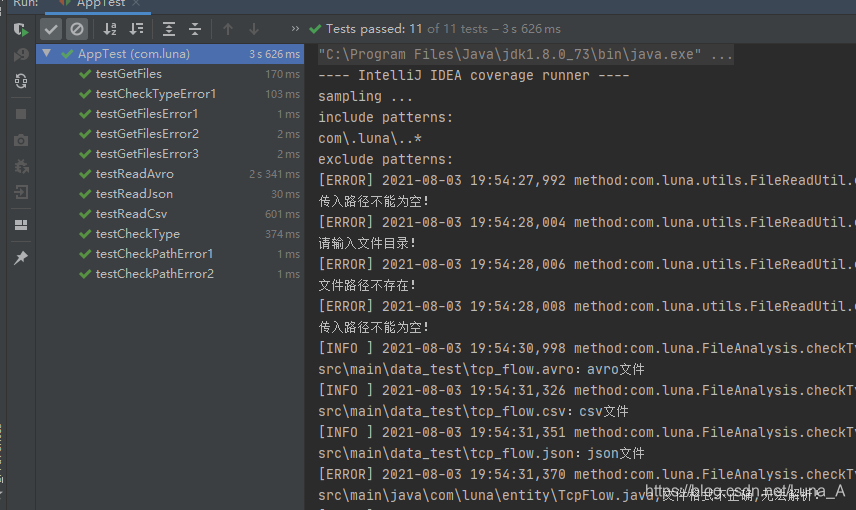Select testGetFiles test result

pos(170,74)
